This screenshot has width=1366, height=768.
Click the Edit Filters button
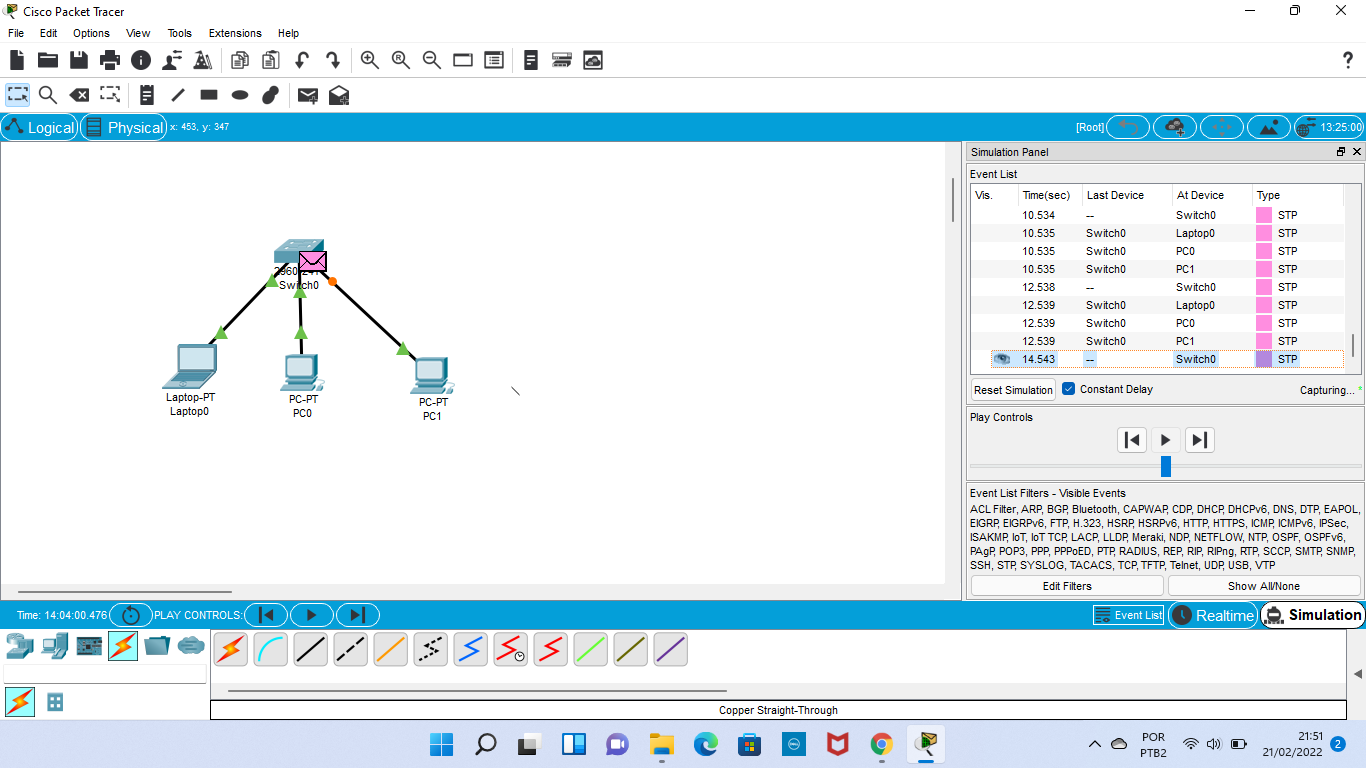pos(1067,586)
